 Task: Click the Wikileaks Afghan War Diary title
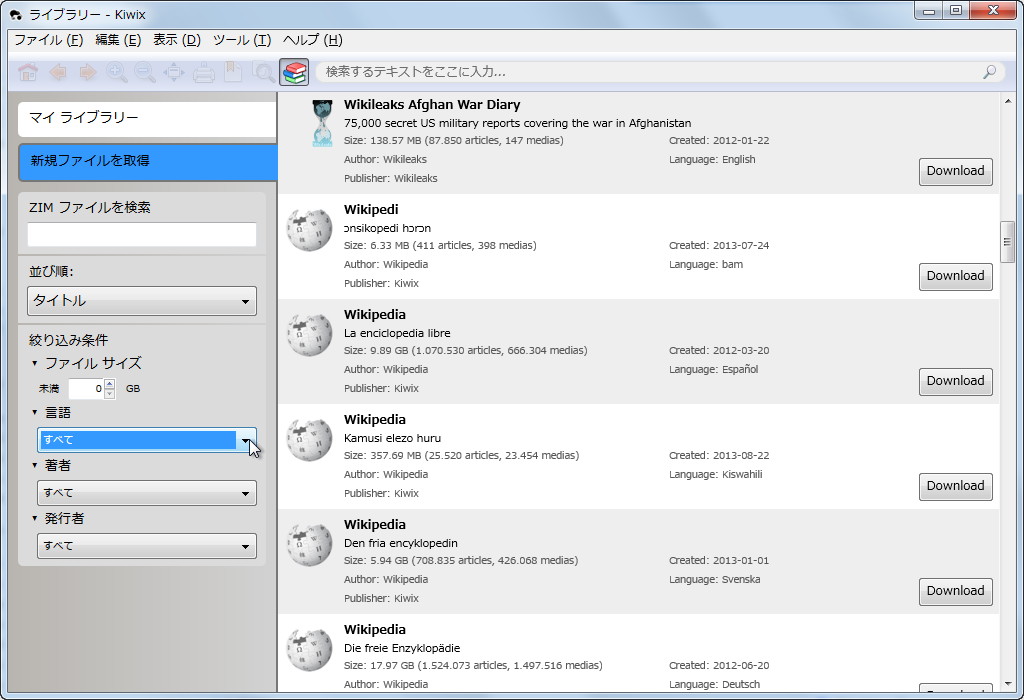tap(432, 104)
